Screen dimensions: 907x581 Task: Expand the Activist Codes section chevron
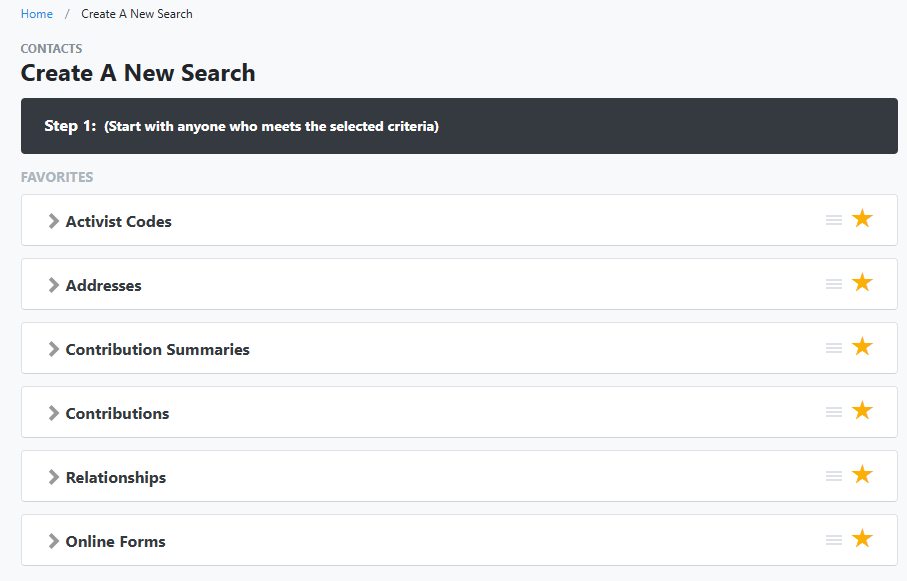[54, 222]
